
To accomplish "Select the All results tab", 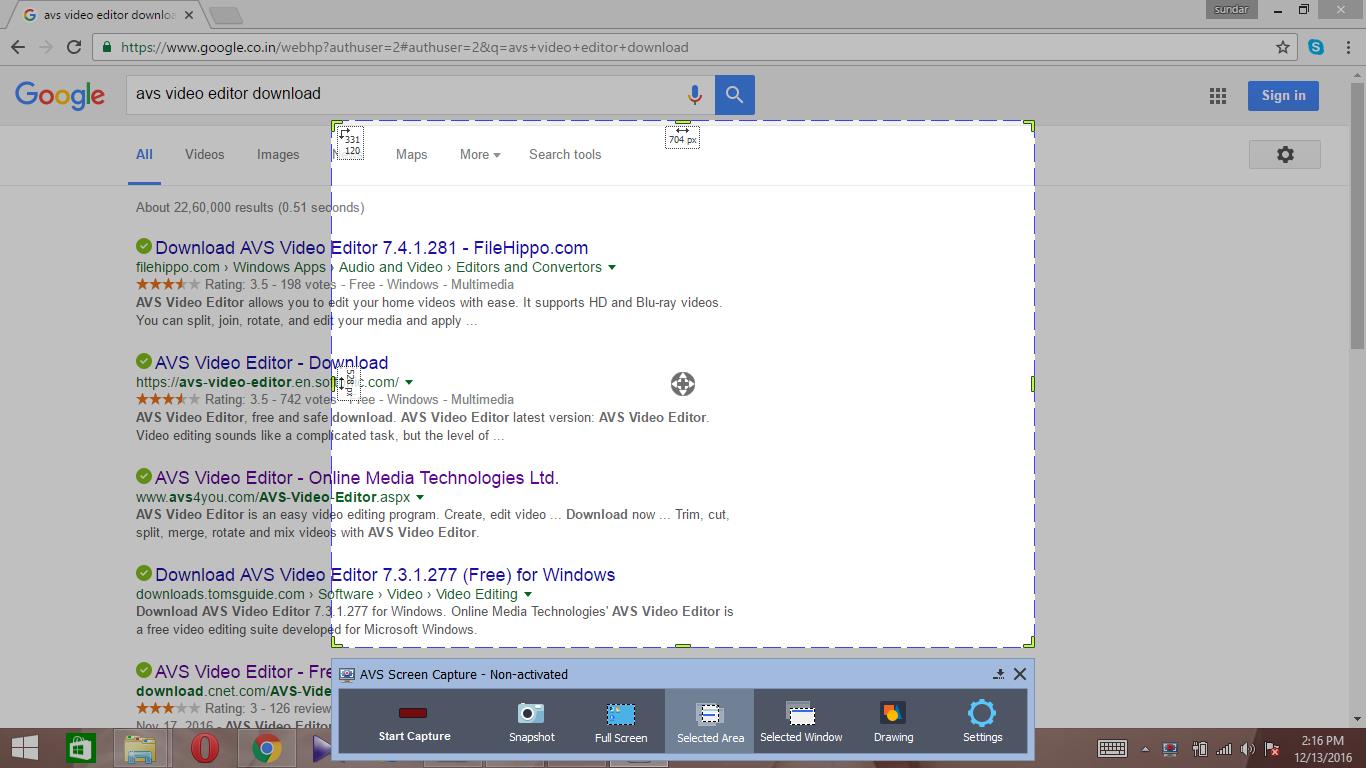I will (x=144, y=155).
